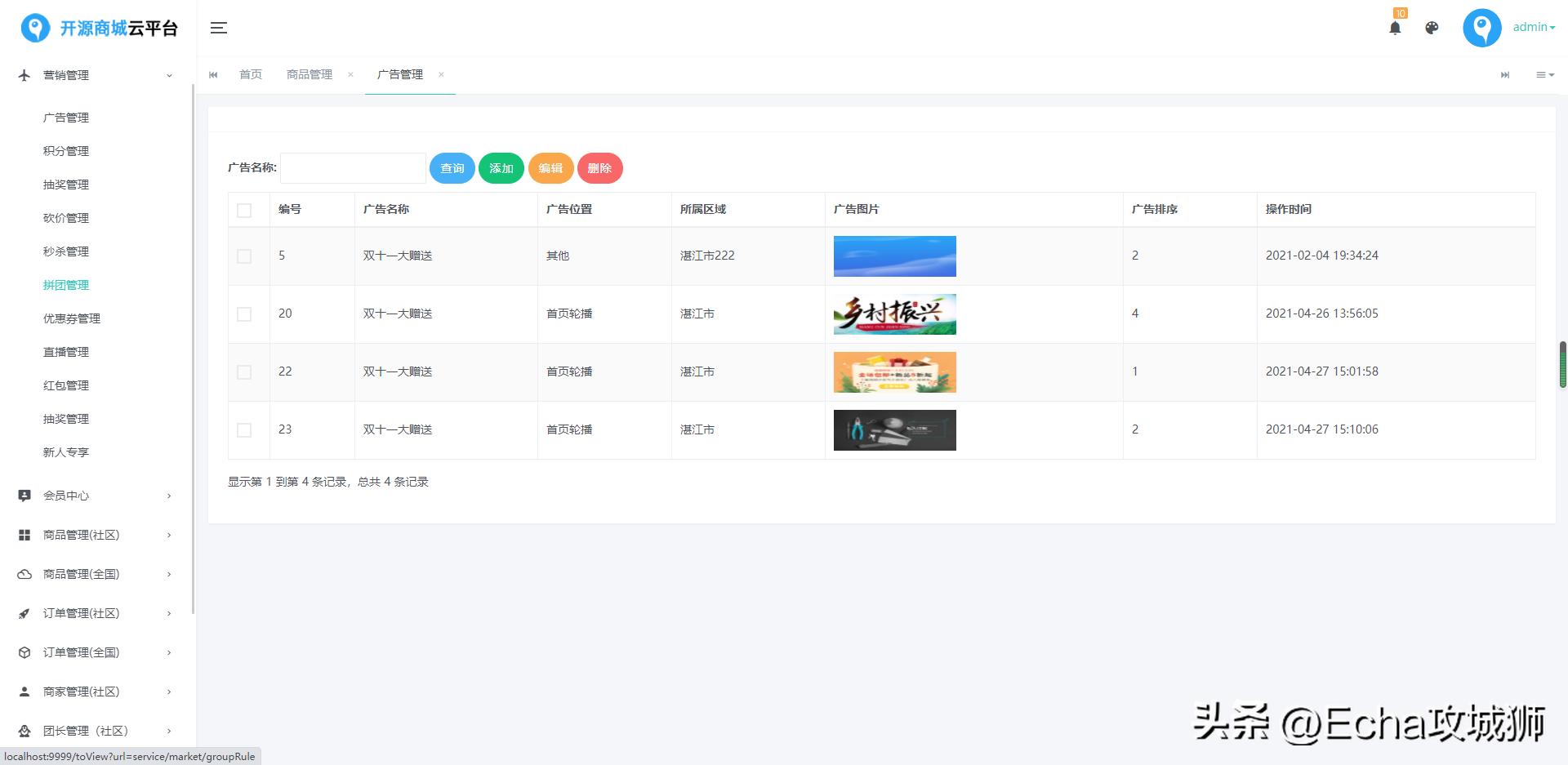Check the row checkbox for ad number 20
This screenshot has height=765, width=1568.
[244, 314]
